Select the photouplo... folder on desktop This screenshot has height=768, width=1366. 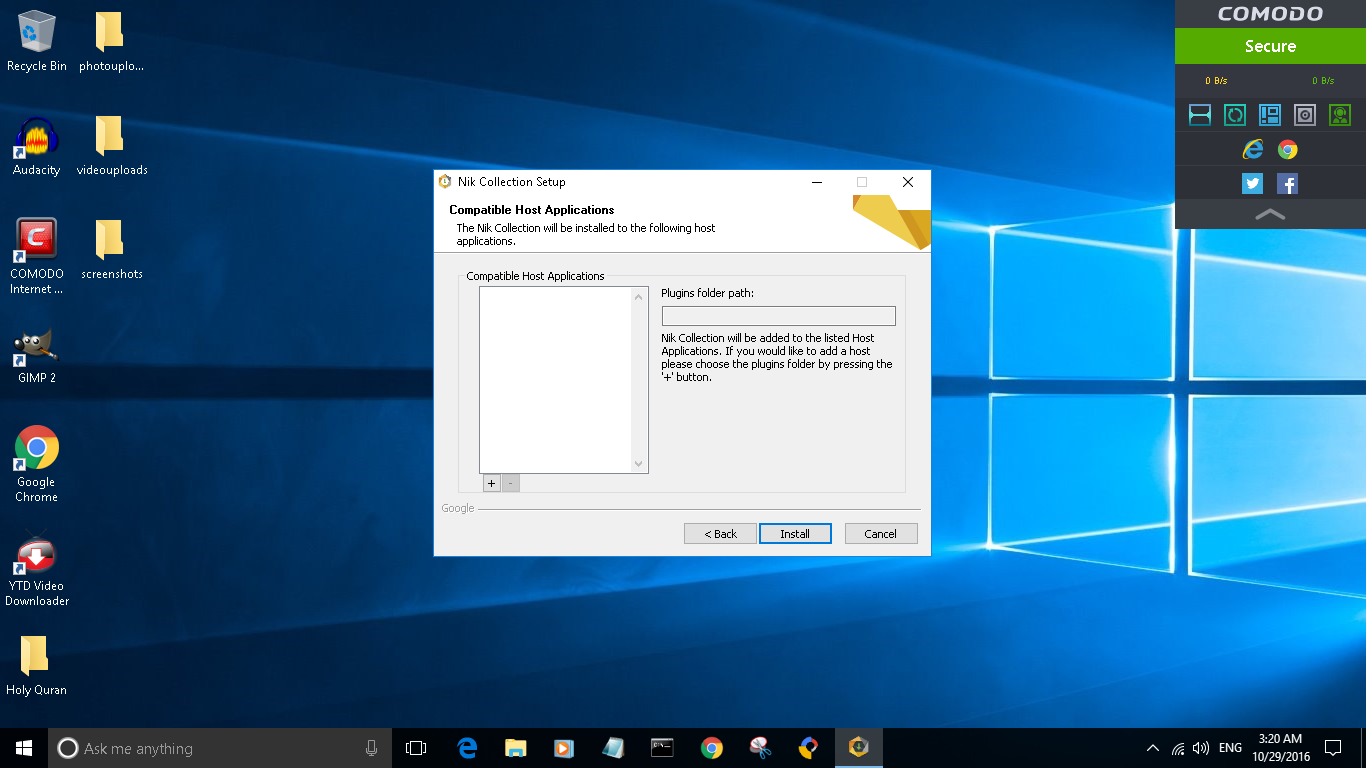click(111, 42)
